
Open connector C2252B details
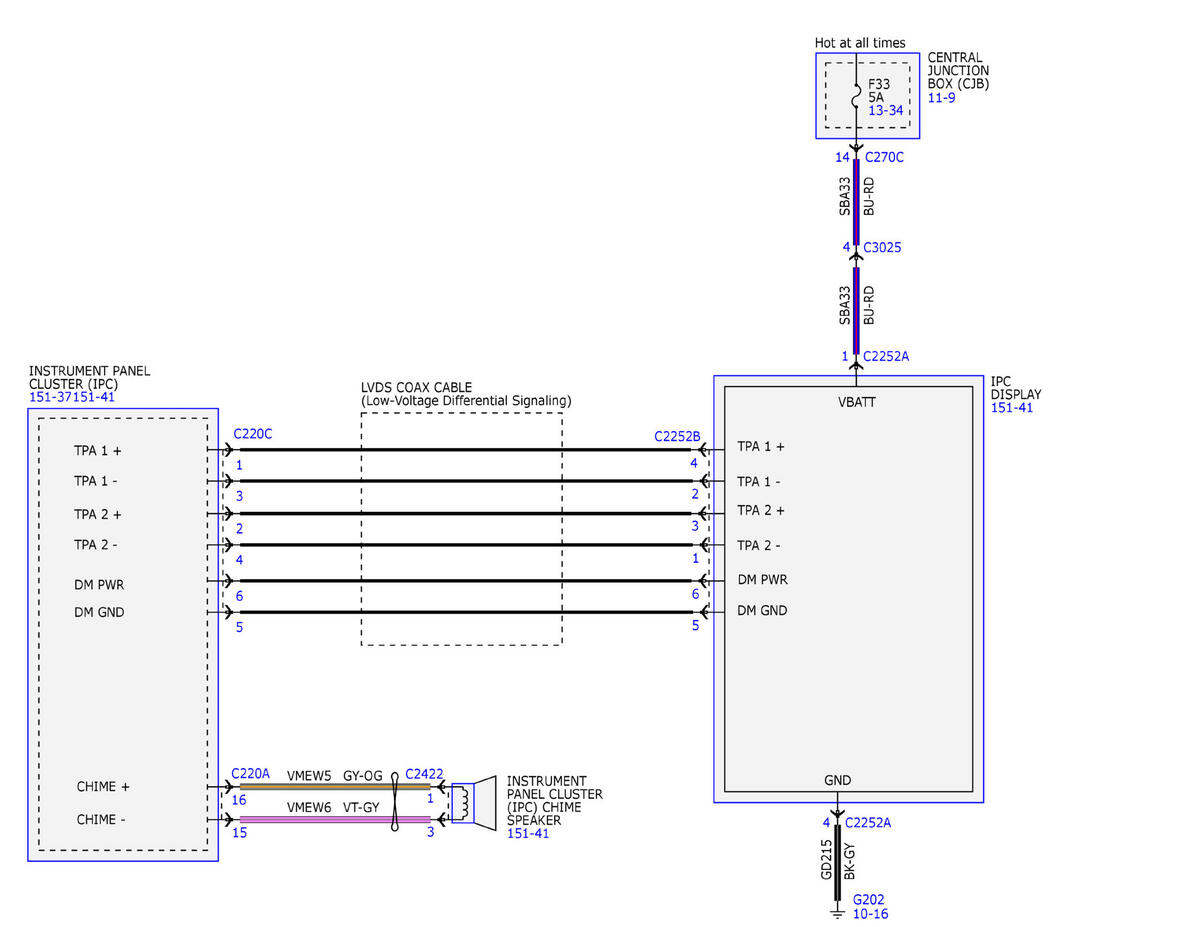point(677,436)
